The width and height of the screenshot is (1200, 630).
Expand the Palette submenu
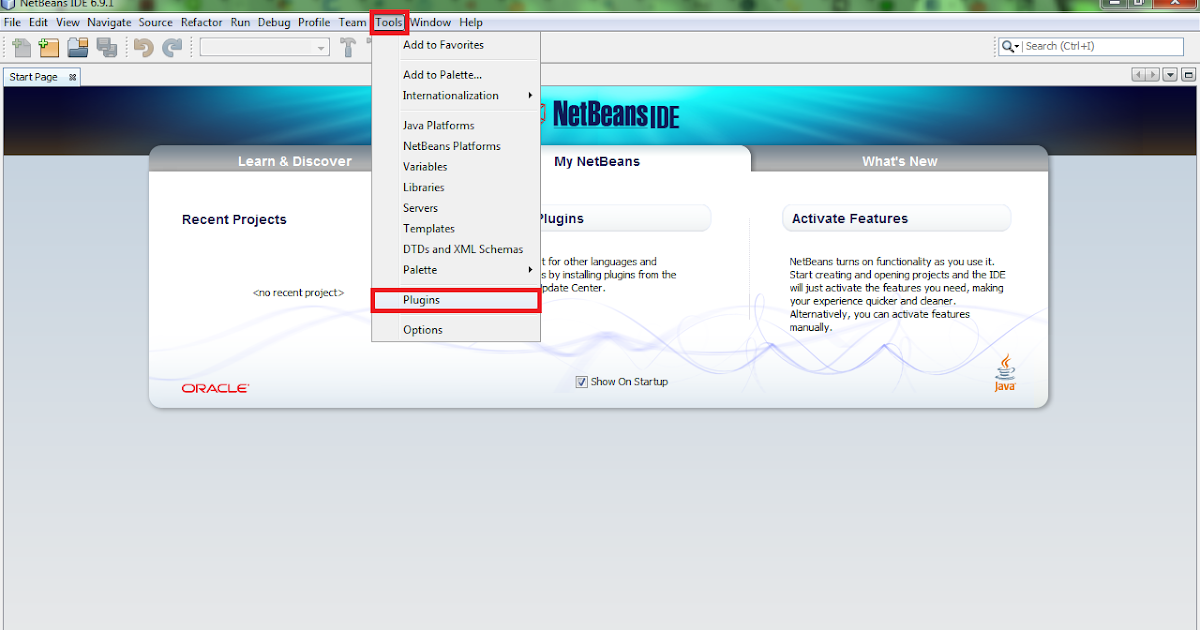(x=456, y=270)
